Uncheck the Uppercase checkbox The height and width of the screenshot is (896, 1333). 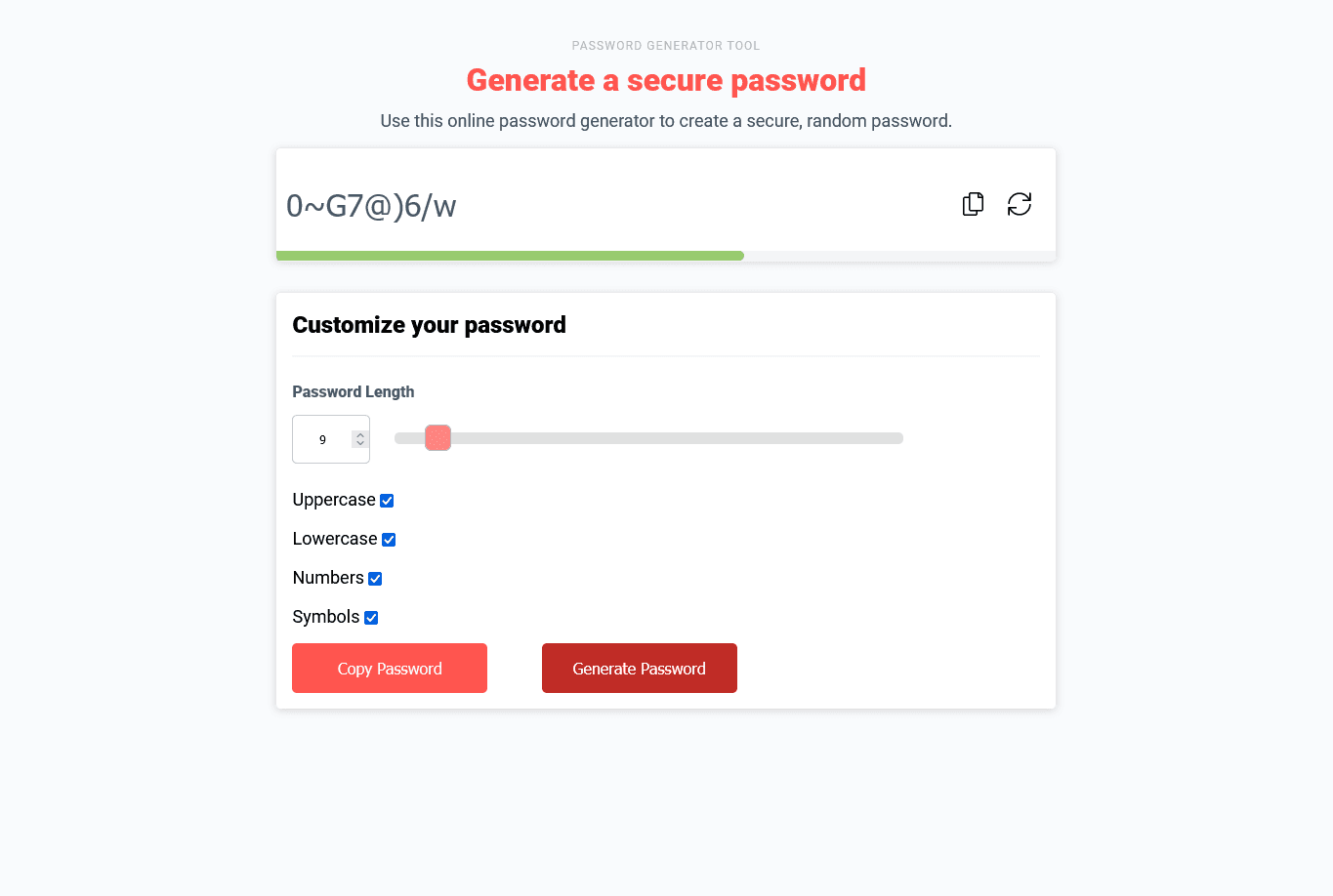387,501
